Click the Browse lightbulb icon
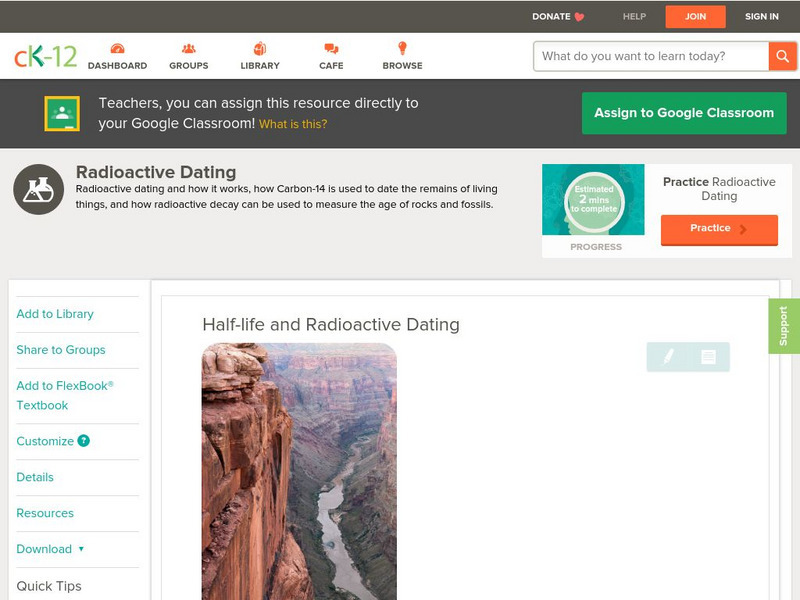This screenshot has width=800, height=600. coord(402,48)
